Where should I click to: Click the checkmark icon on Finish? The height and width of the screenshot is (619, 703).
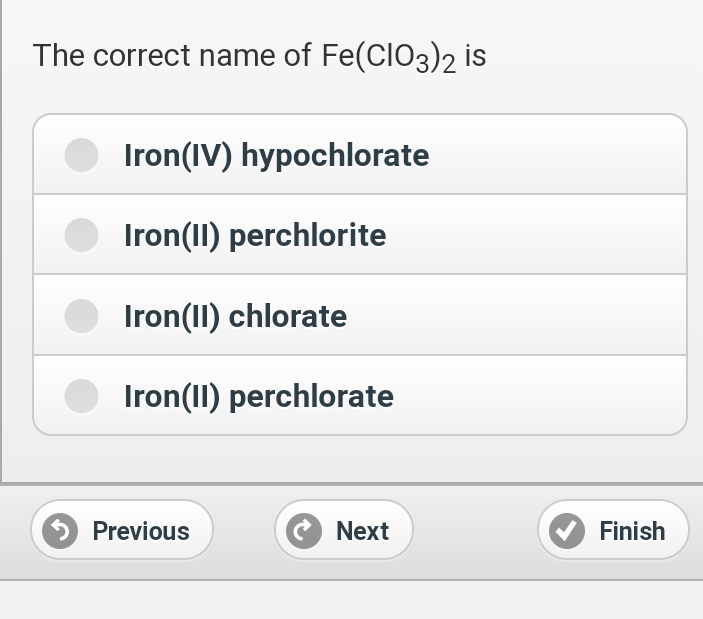point(568,530)
